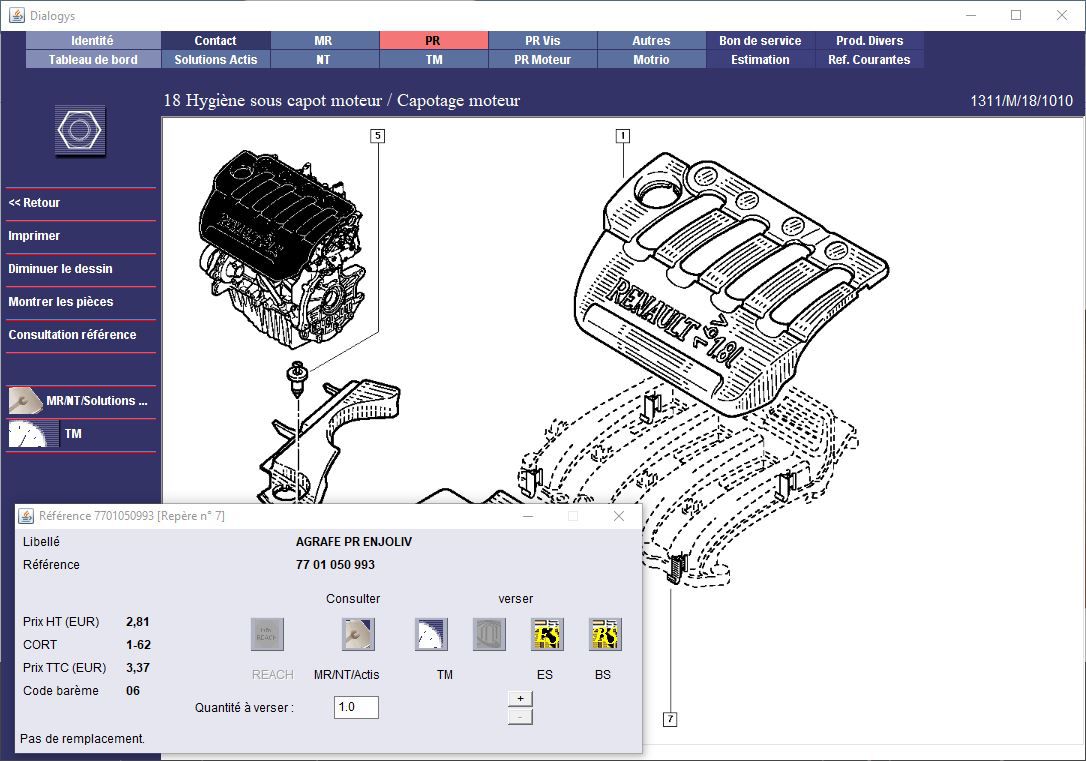Click the TM label in the sidebar
The height and width of the screenshot is (761, 1086).
[x=73, y=434]
